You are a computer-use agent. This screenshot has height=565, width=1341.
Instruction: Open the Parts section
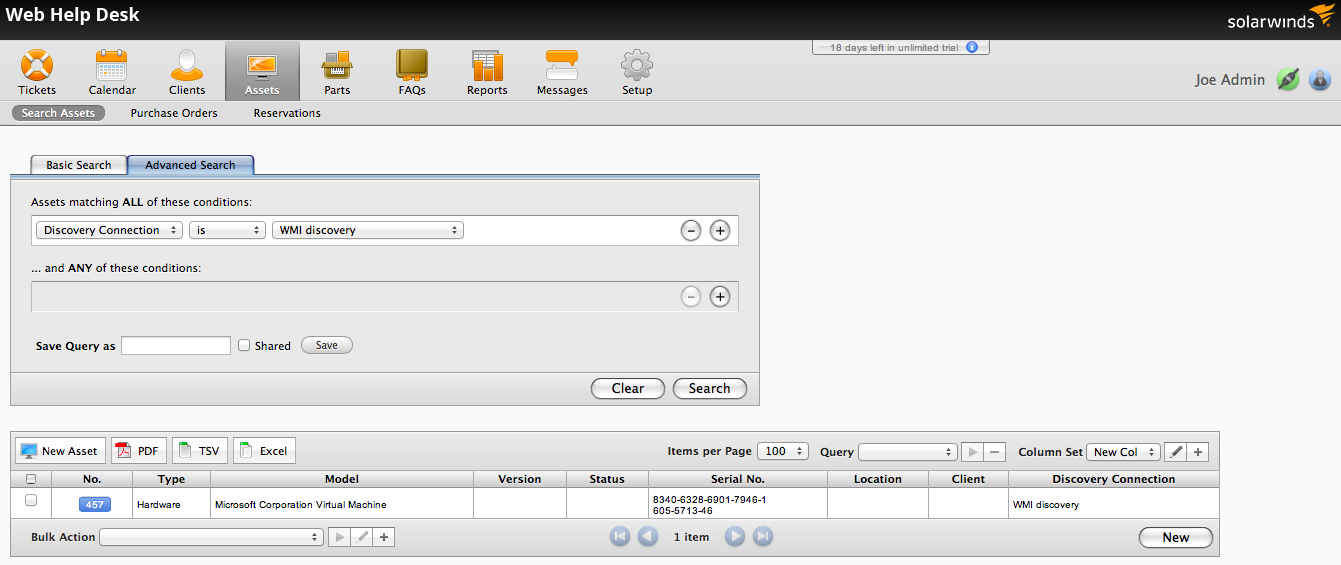(337, 72)
